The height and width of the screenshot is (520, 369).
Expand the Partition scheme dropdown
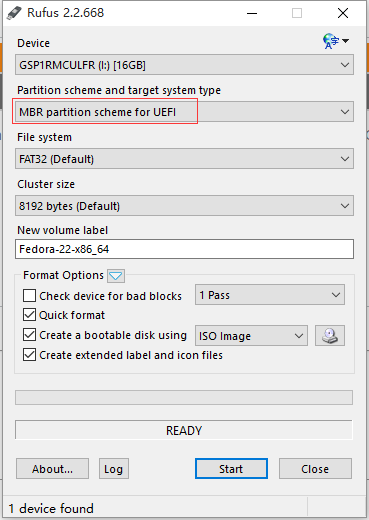pos(184,112)
